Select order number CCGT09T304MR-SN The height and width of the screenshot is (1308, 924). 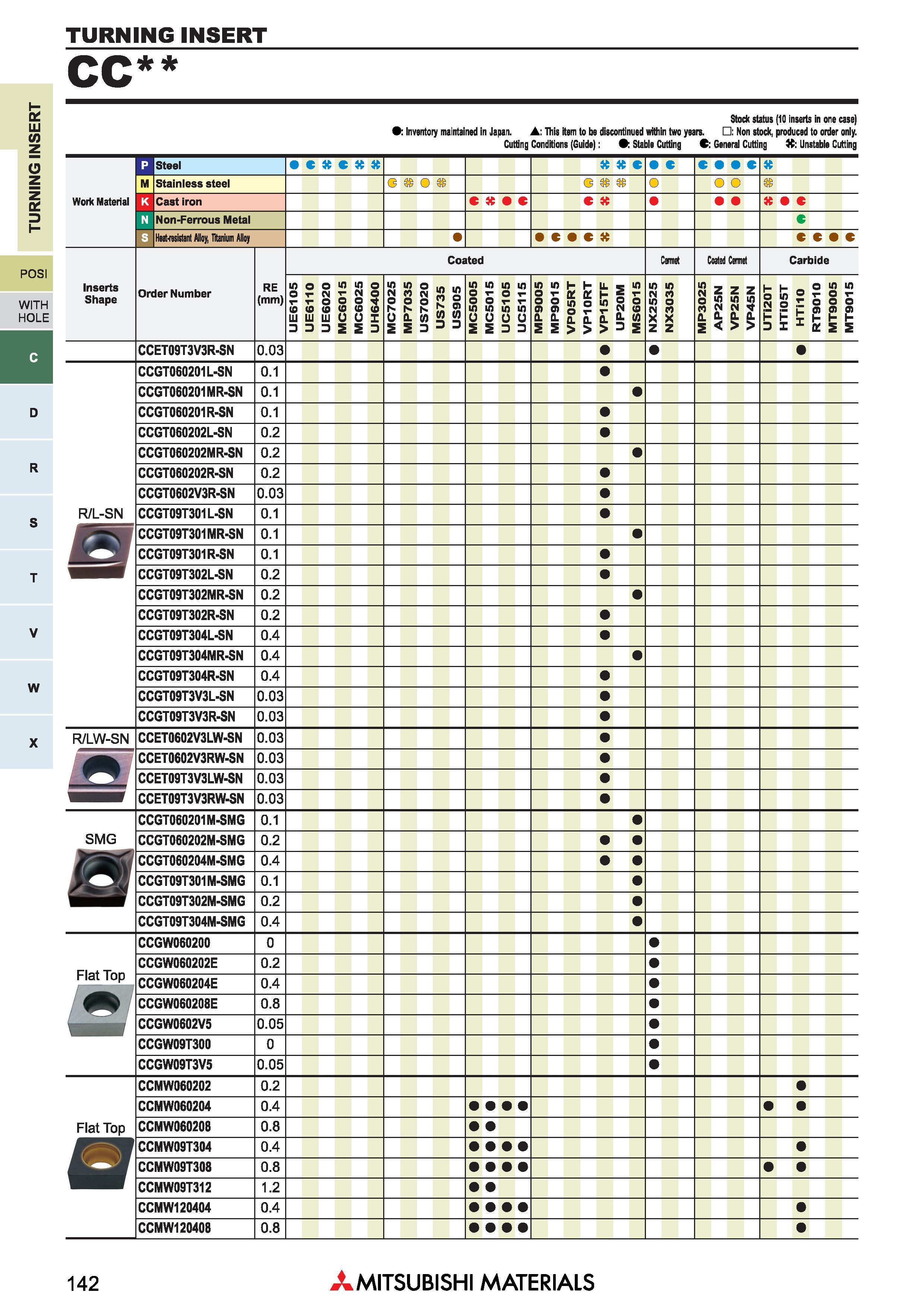point(191,656)
